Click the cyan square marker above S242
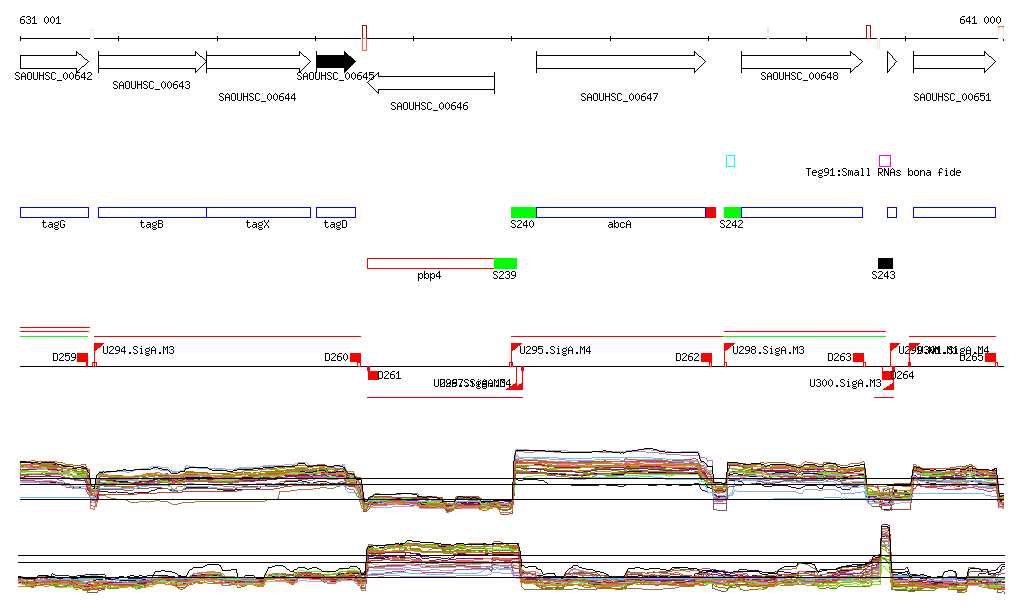 click(730, 161)
